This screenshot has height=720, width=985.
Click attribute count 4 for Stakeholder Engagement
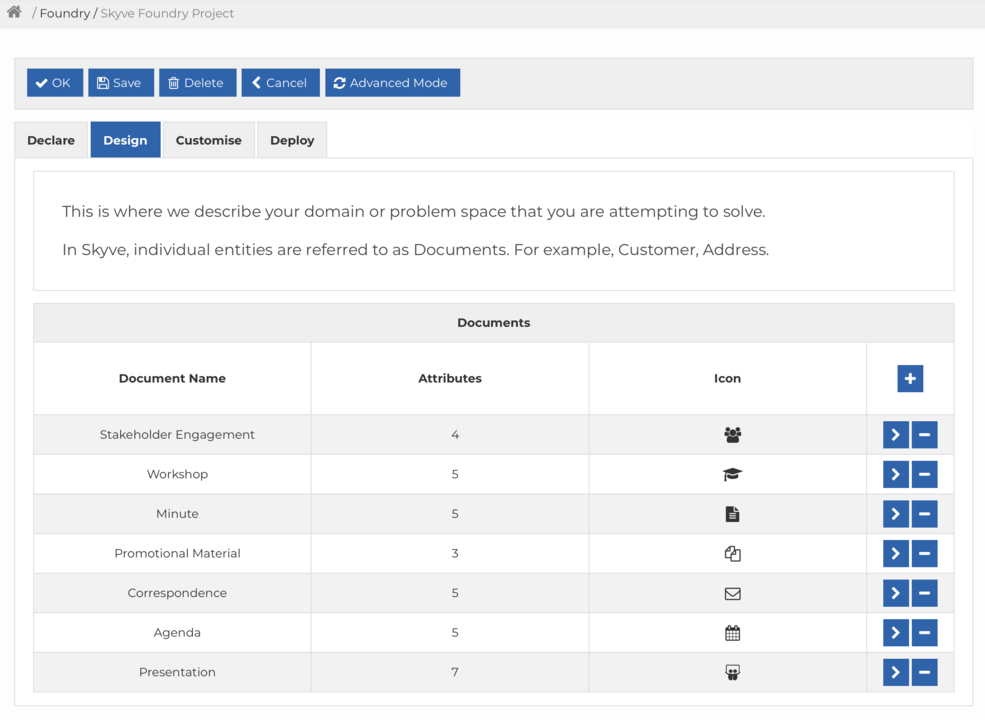[x=455, y=435]
